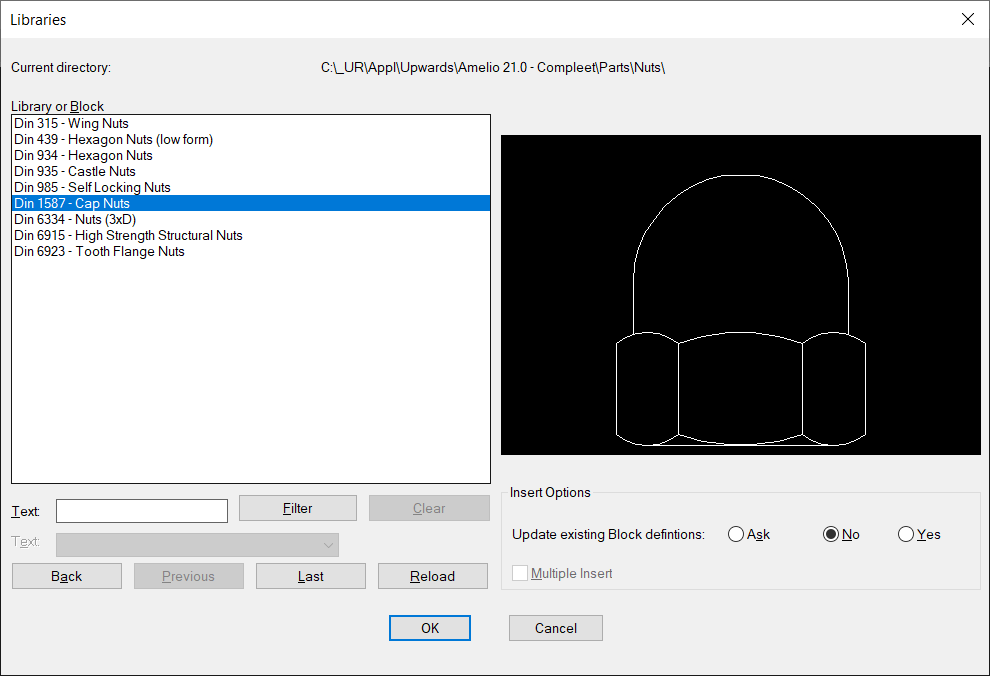The width and height of the screenshot is (990, 676).
Task: Click the Filter button
Action: click(297, 508)
